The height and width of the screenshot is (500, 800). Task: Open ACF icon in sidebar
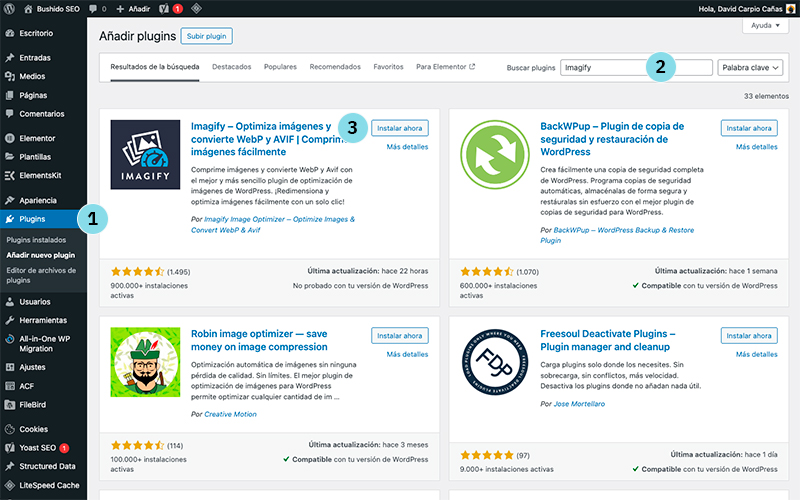click(10, 386)
